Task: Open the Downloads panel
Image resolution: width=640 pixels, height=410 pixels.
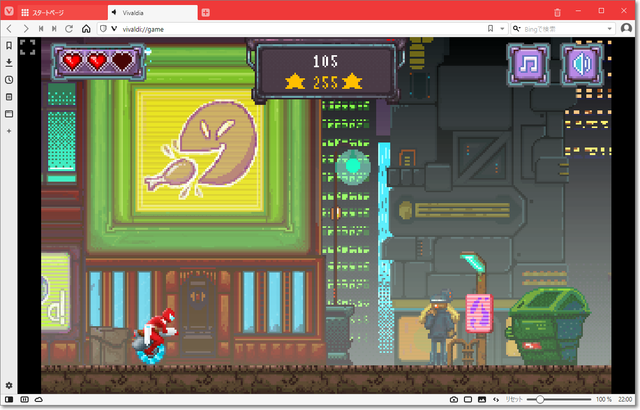Action: [9, 63]
